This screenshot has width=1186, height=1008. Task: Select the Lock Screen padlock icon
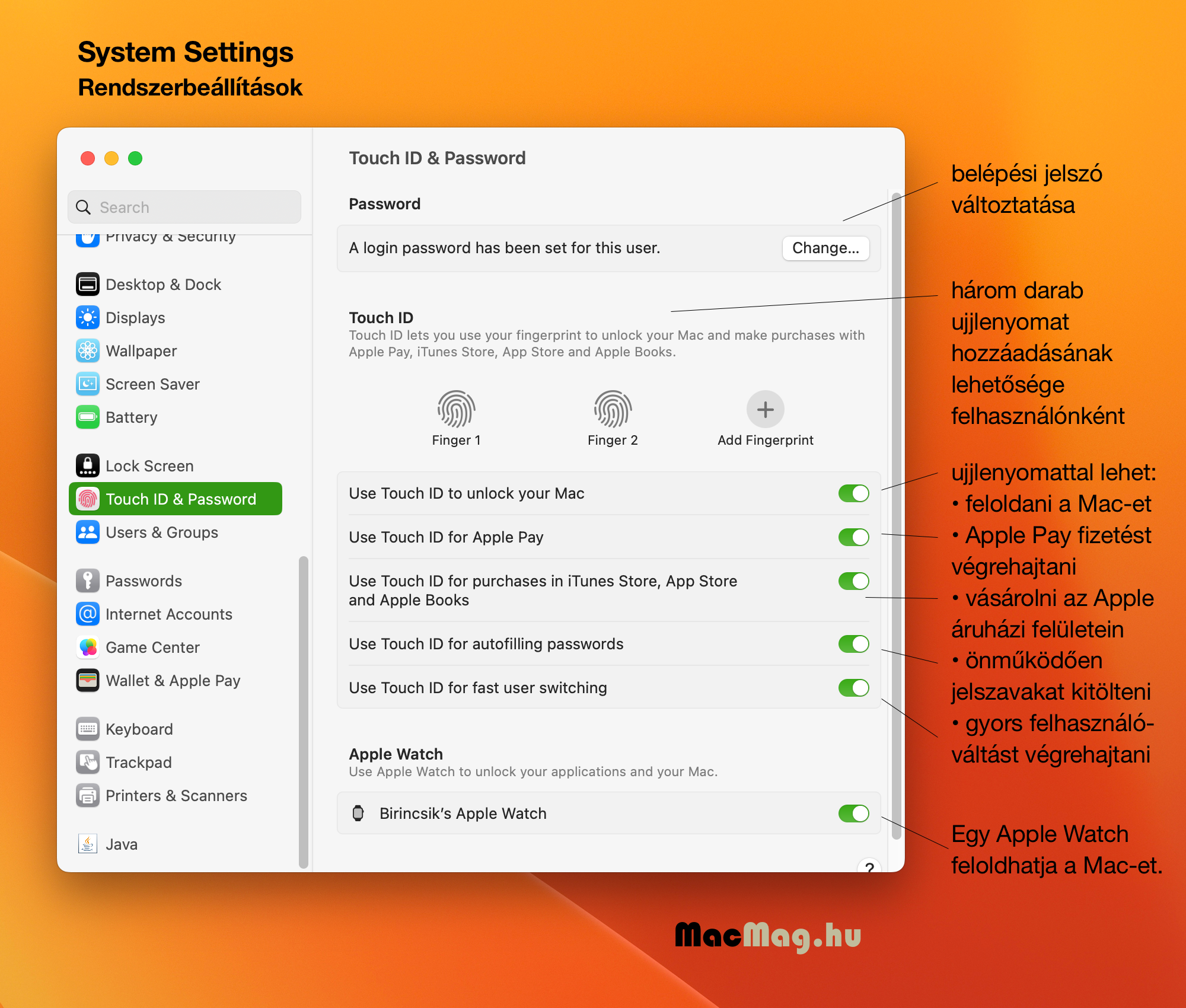[88, 466]
